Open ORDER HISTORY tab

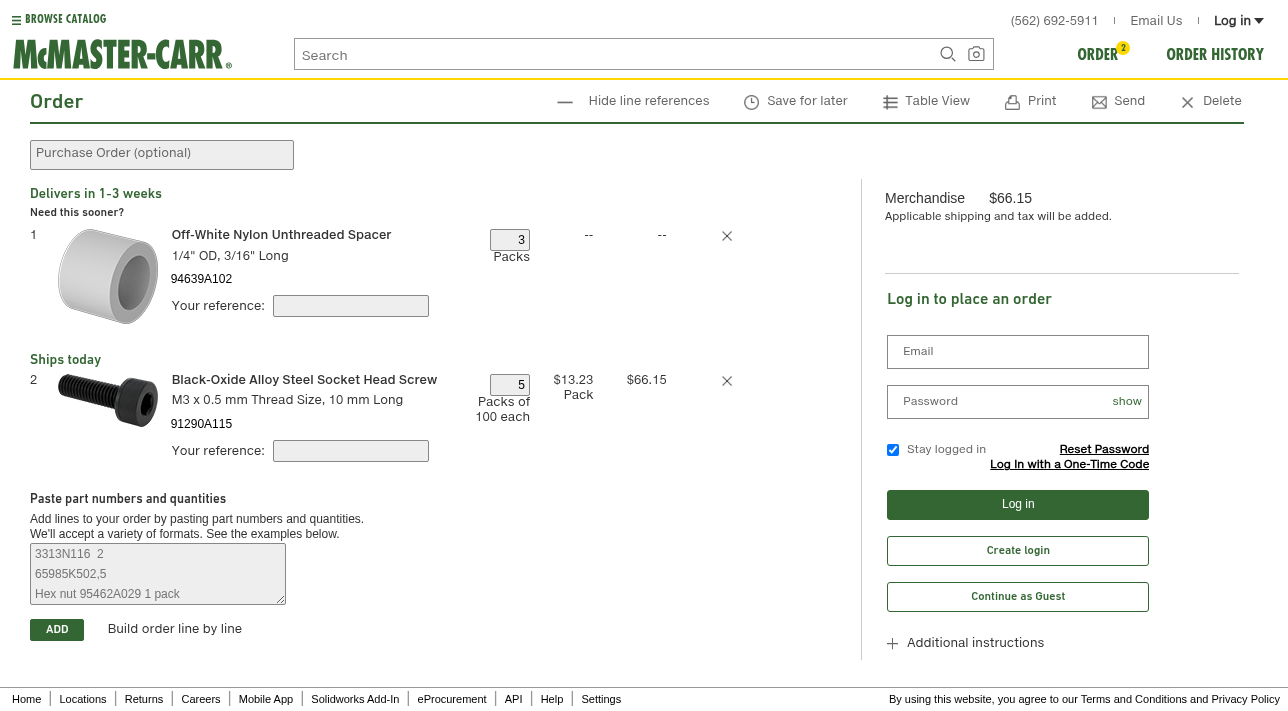pyautogui.click(x=1215, y=55)
